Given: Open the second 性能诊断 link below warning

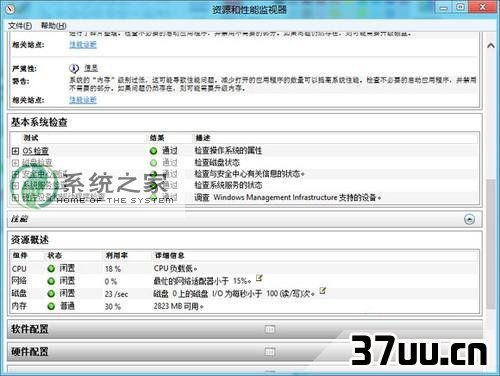Looking at the screenshot, I should 83,100.
